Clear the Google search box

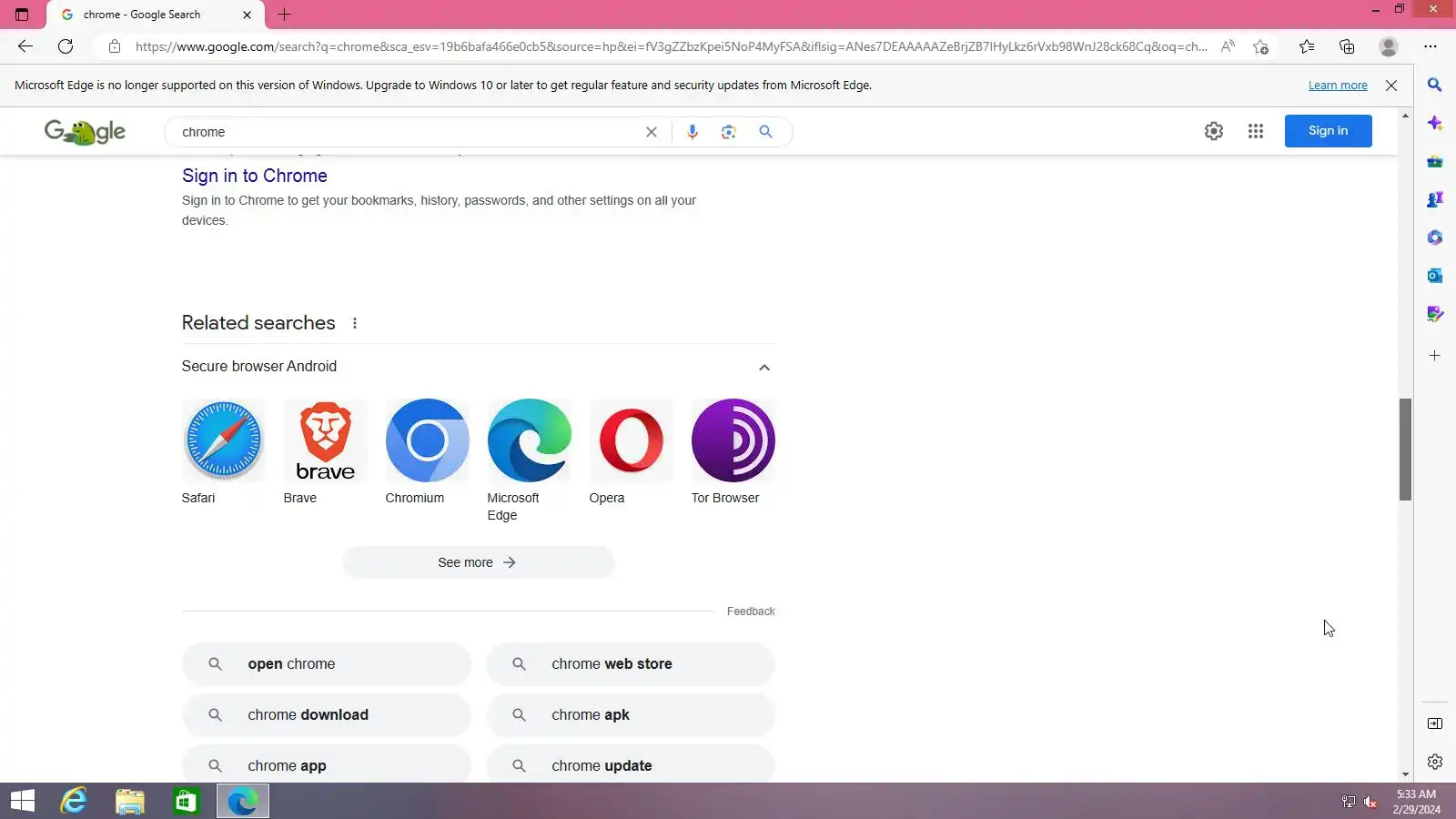[x=652, y=132]
